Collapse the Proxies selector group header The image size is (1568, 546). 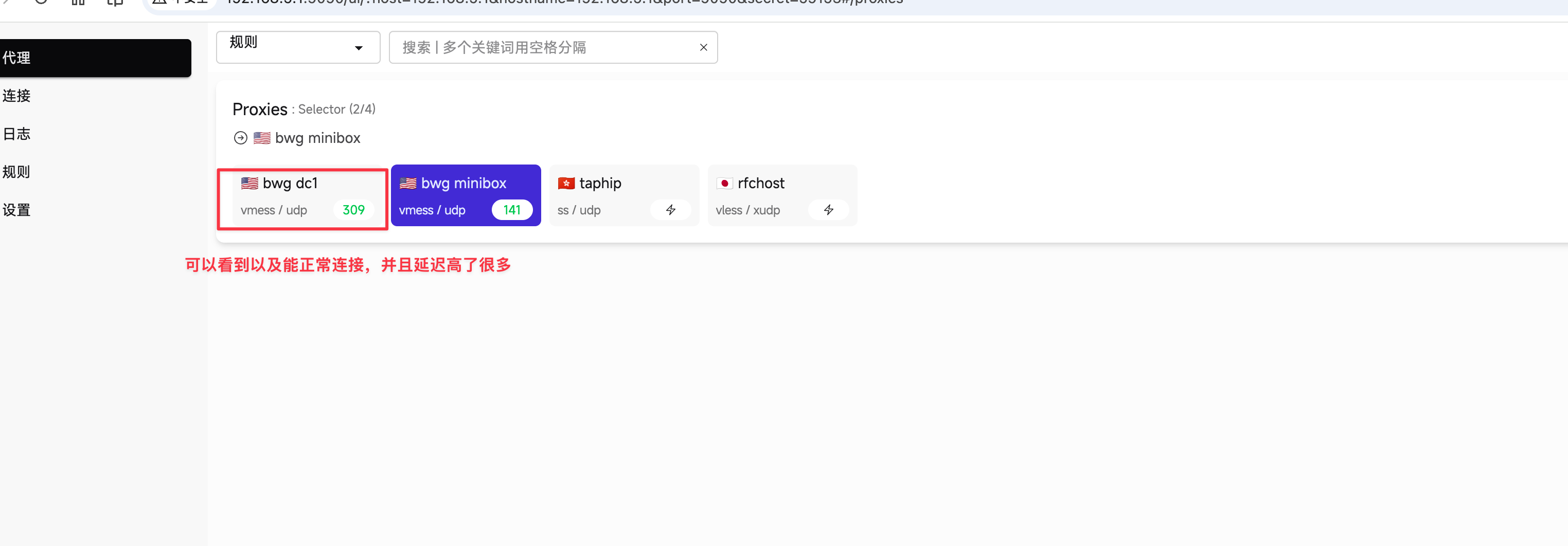coord(260,110)
